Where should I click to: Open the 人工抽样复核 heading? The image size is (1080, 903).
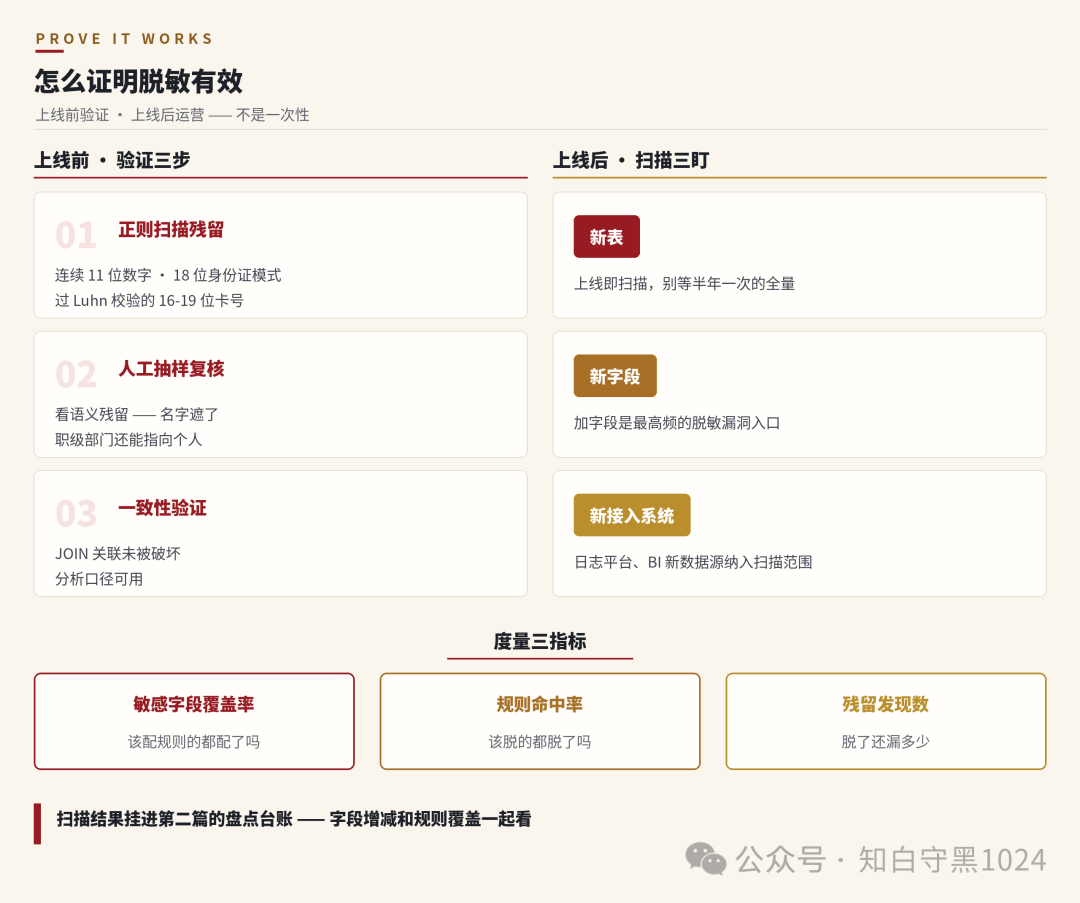(x=171, y=369)
